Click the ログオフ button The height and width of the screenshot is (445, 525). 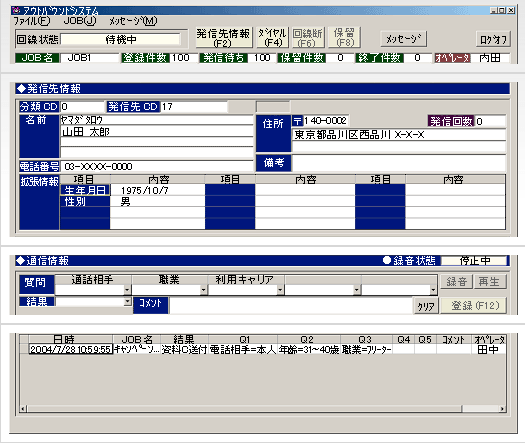point(493,40)
